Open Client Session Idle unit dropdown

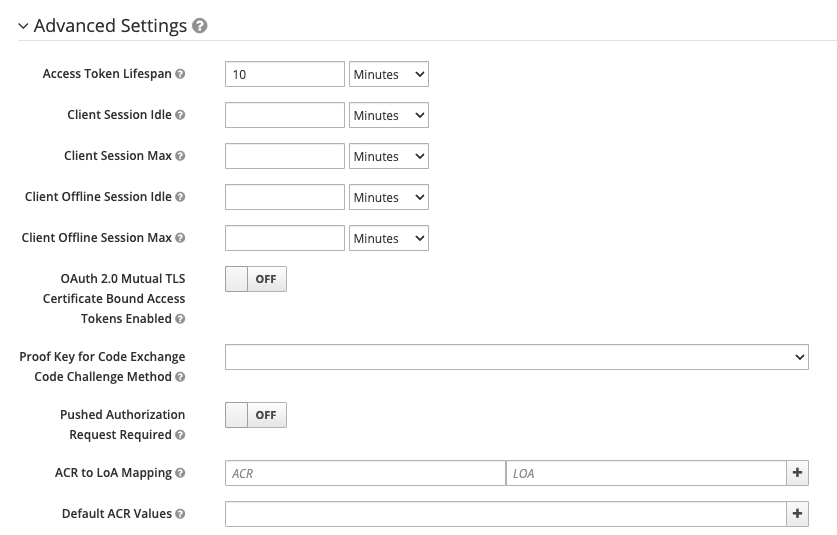point(389,115)
